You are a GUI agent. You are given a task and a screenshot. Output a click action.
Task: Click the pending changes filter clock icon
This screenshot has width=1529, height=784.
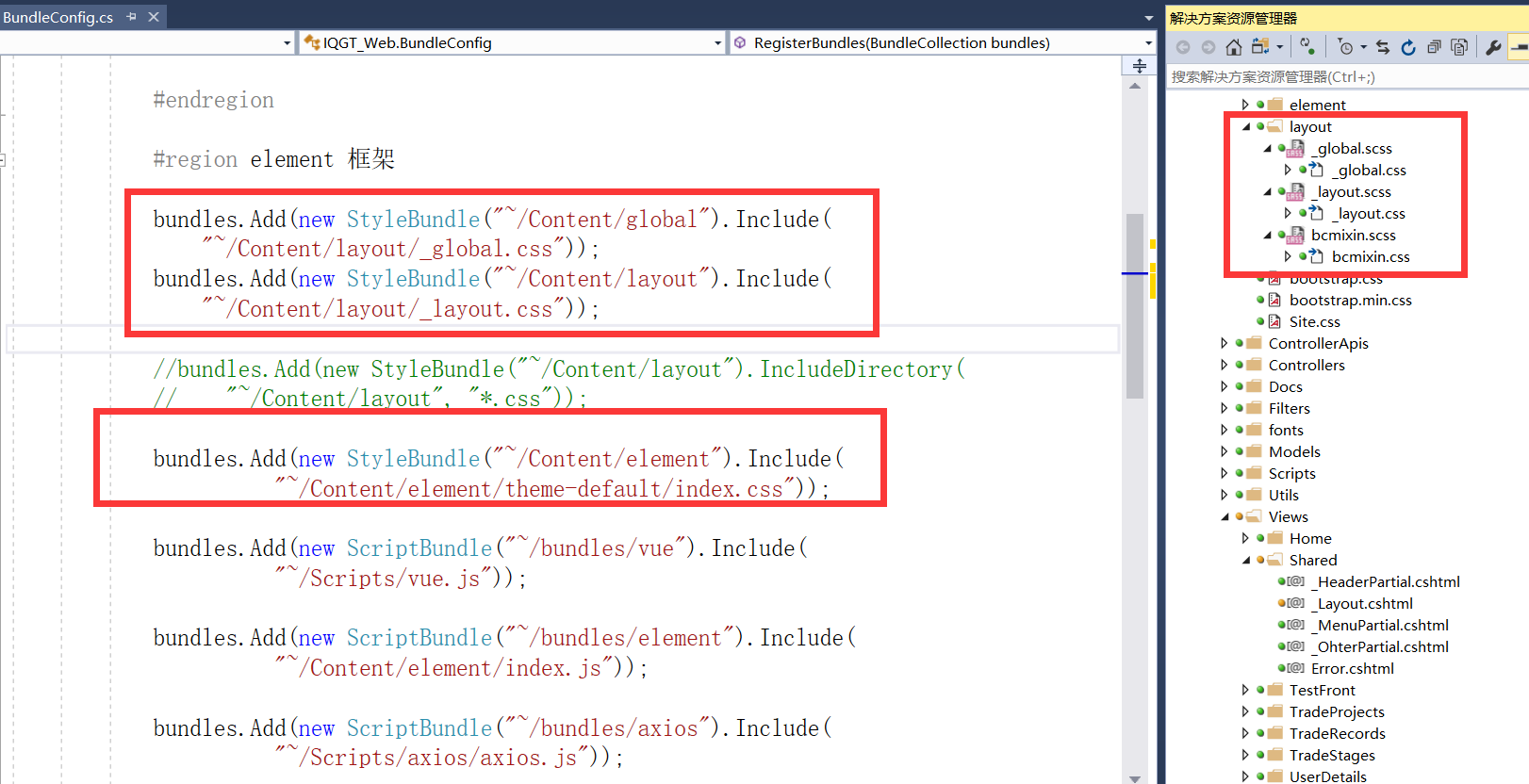point(1345,47)
